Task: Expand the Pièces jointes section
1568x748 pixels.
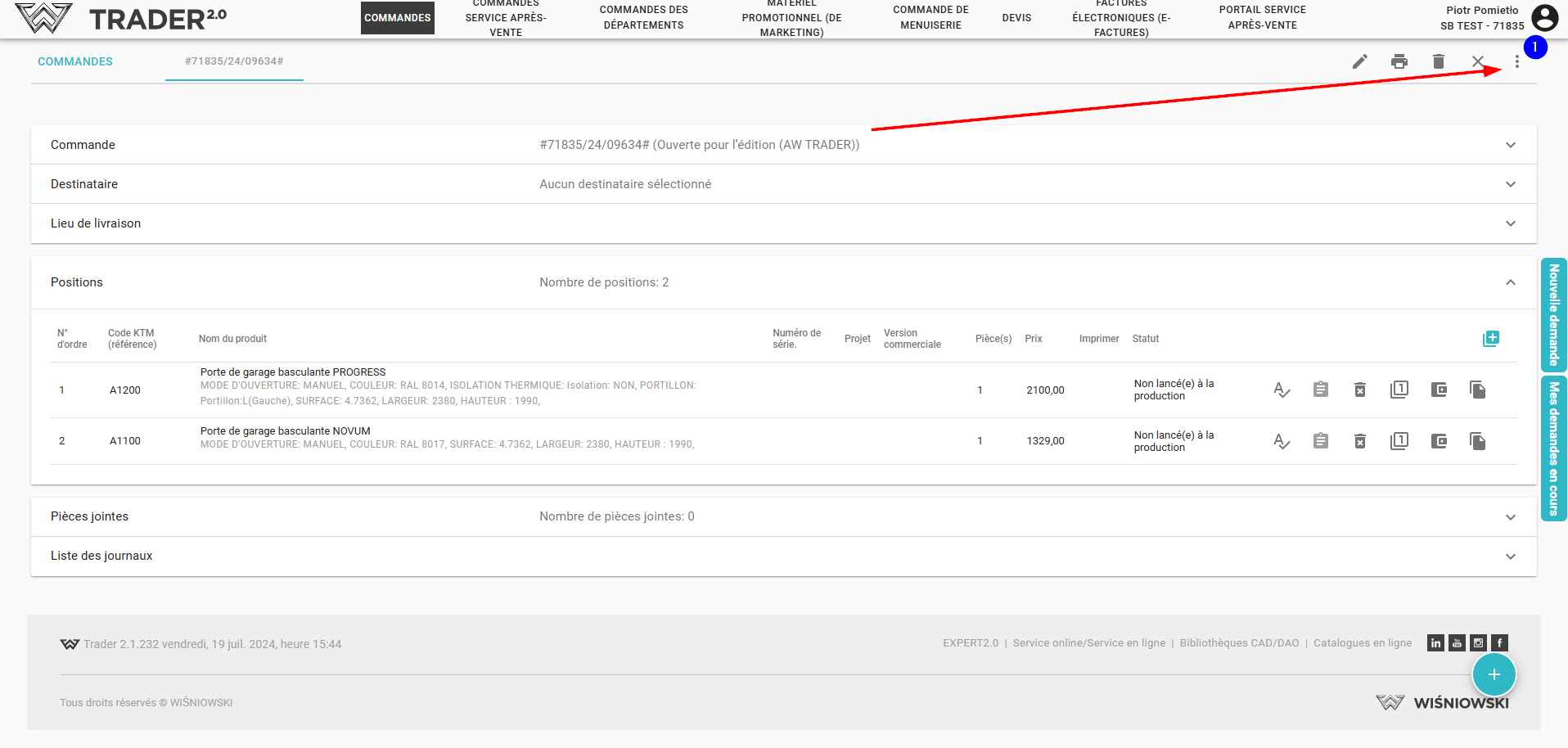Action: click(1510, 517)
